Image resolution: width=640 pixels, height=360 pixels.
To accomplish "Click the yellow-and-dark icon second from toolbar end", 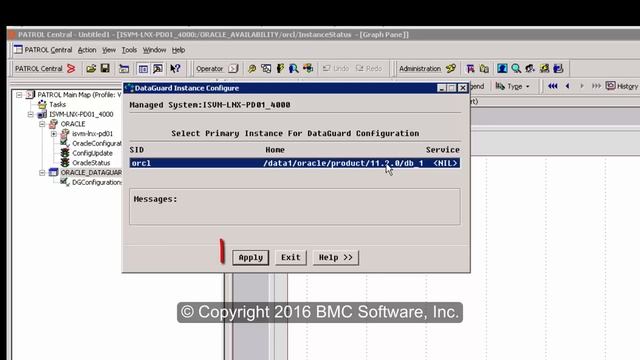I will 544,69.
